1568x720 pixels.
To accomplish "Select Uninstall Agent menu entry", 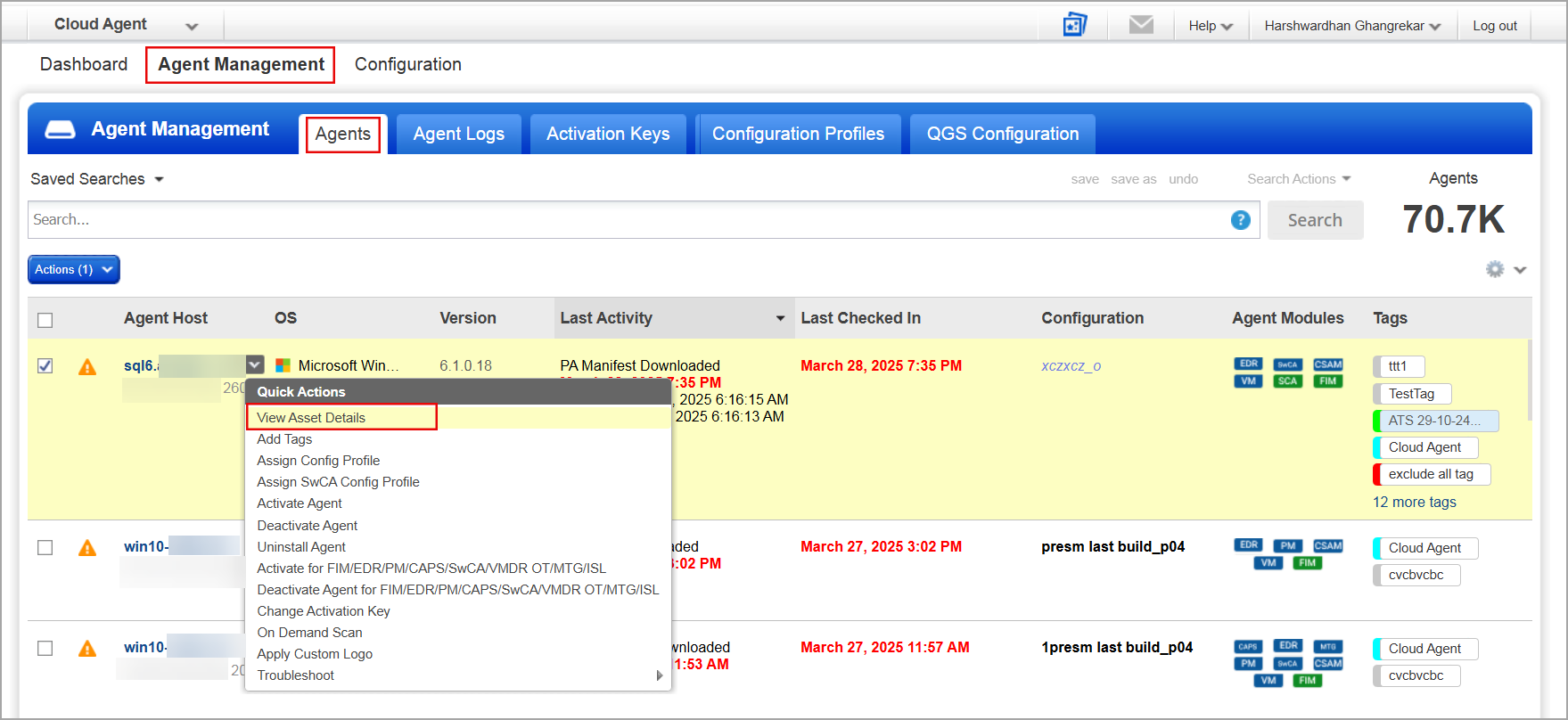I will click(x=301, y=547).
